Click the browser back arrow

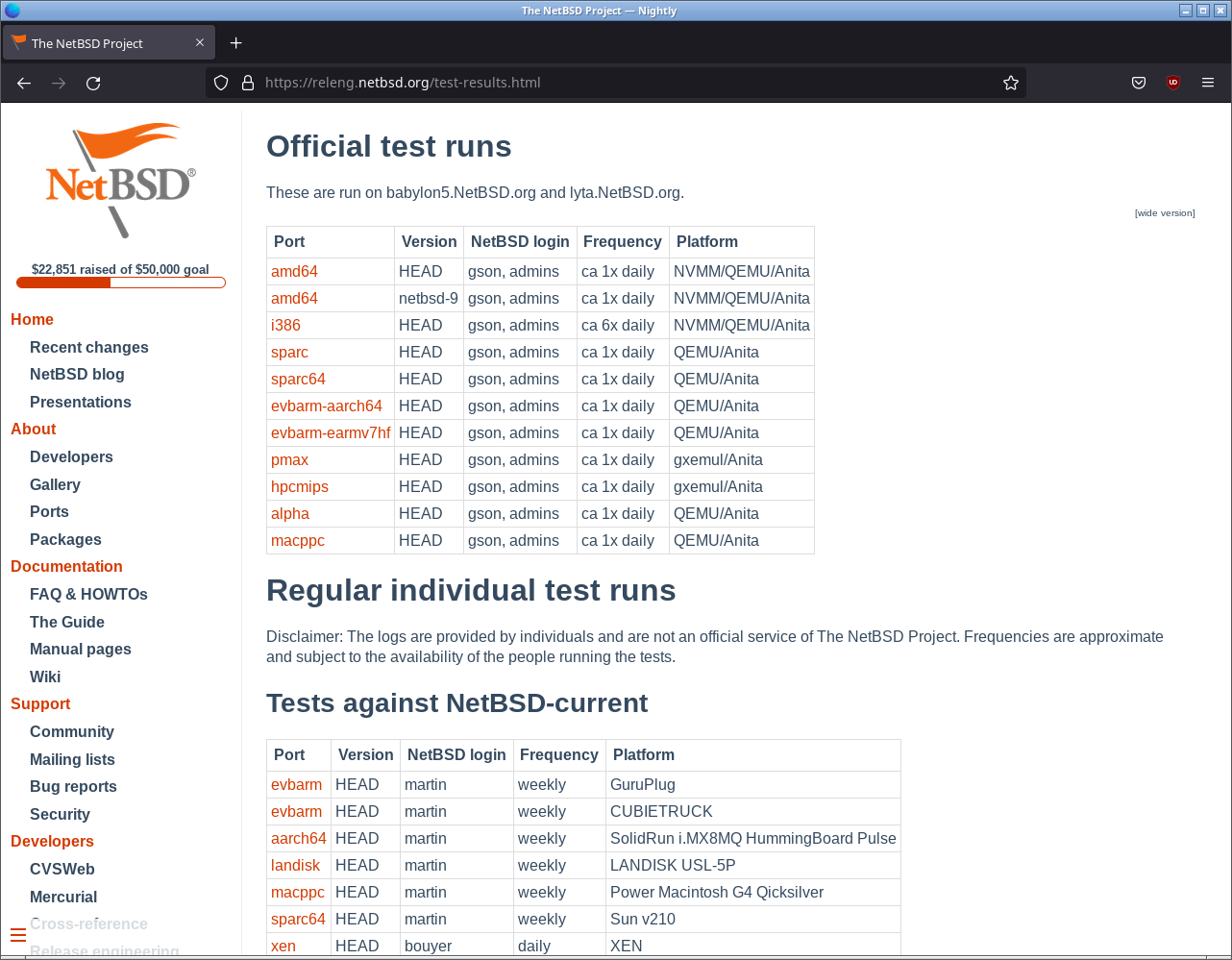click(x=24, y=84)
